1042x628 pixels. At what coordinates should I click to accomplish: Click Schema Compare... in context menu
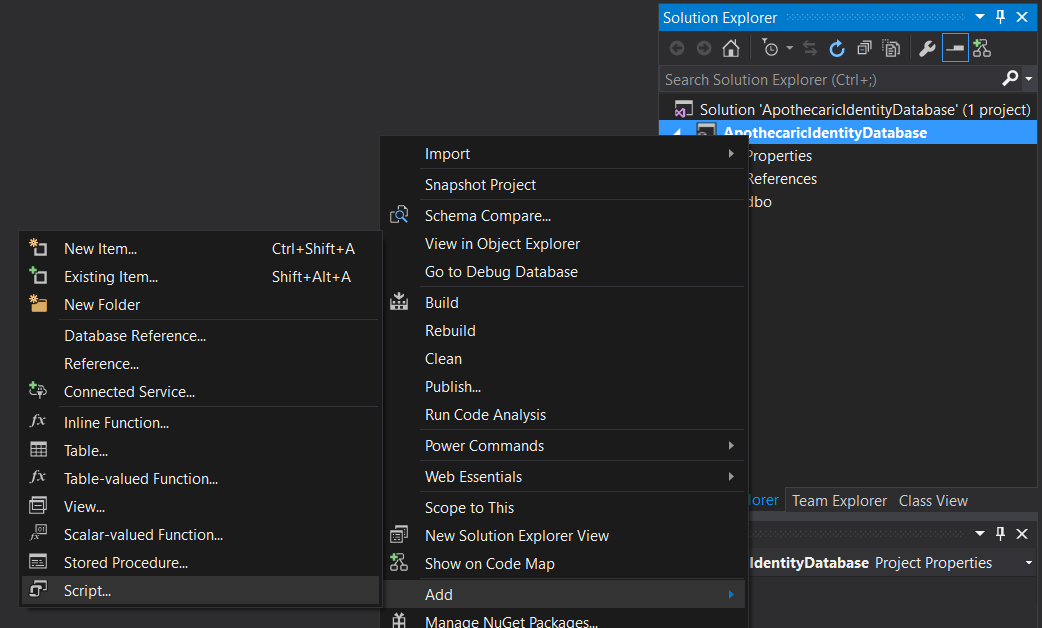[x=488, y=216]
